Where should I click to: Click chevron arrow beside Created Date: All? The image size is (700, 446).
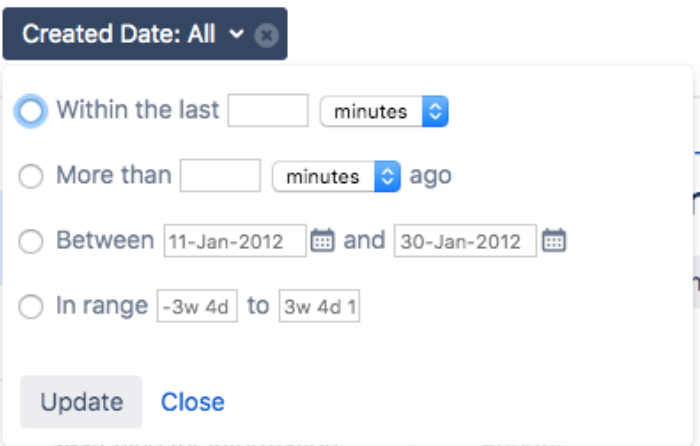point(236,34)
